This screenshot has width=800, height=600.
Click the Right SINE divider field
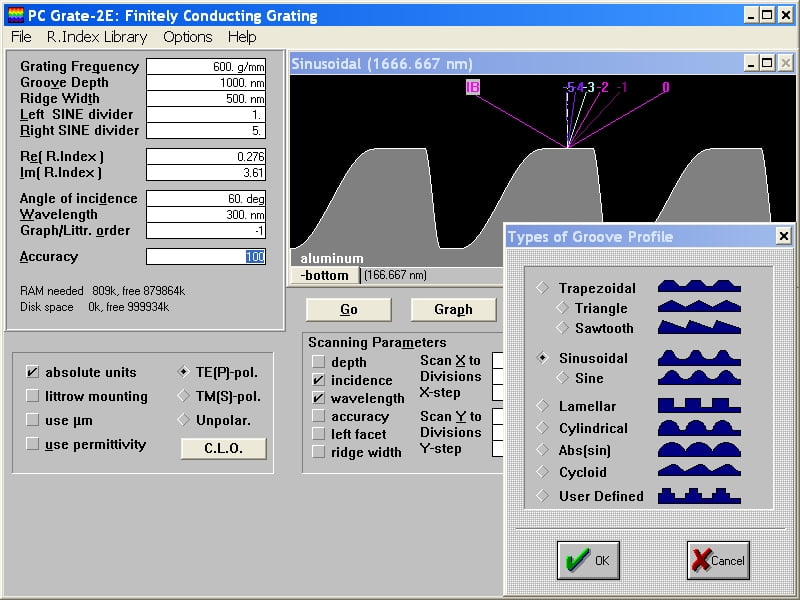point(206,131)
